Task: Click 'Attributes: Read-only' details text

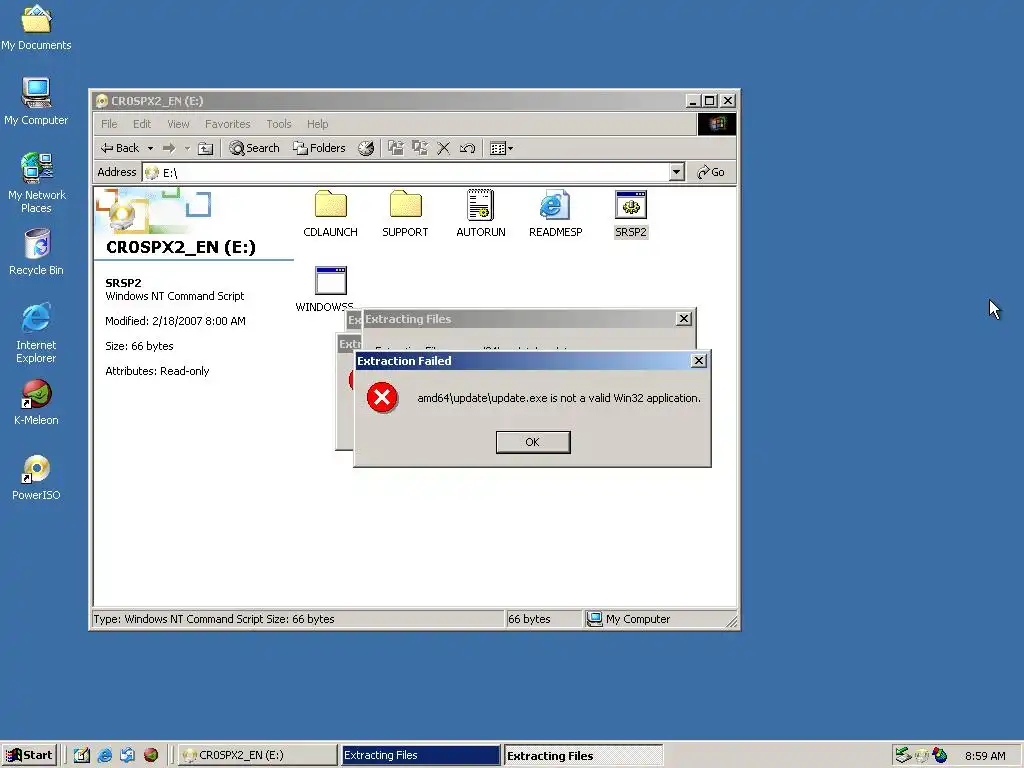Action: 157,371
